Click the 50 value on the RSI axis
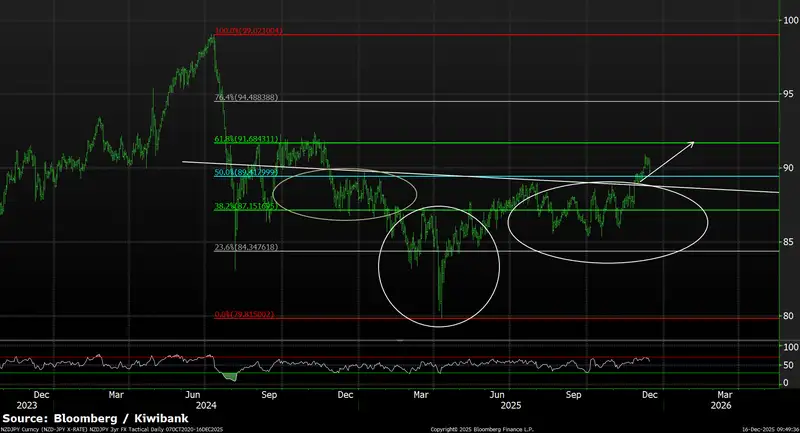800x433 pixels. pyautogui.click(x=788, y=365)
